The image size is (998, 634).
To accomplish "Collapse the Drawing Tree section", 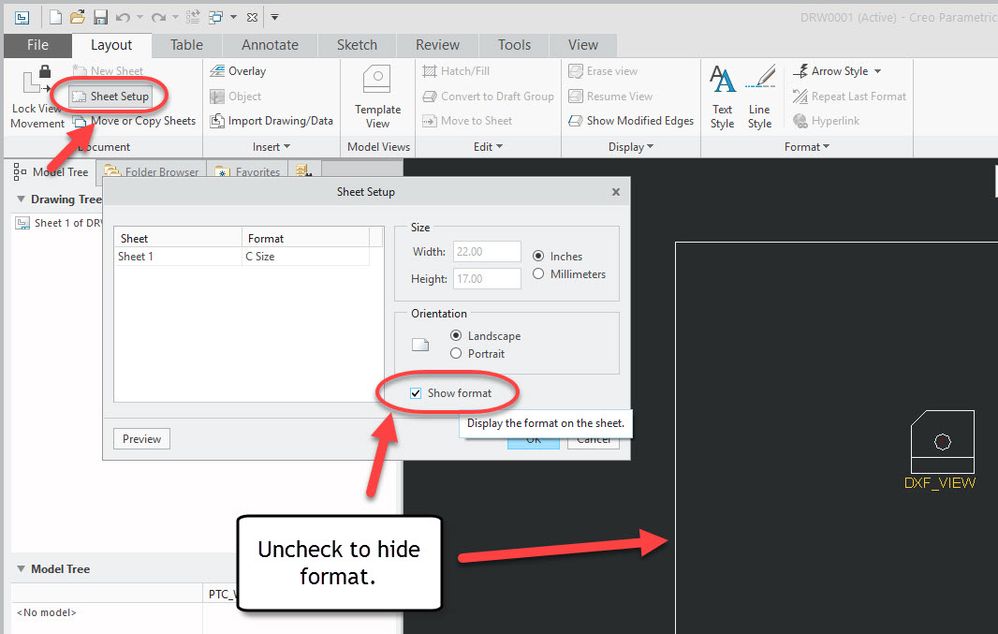I will coord(21,199).
